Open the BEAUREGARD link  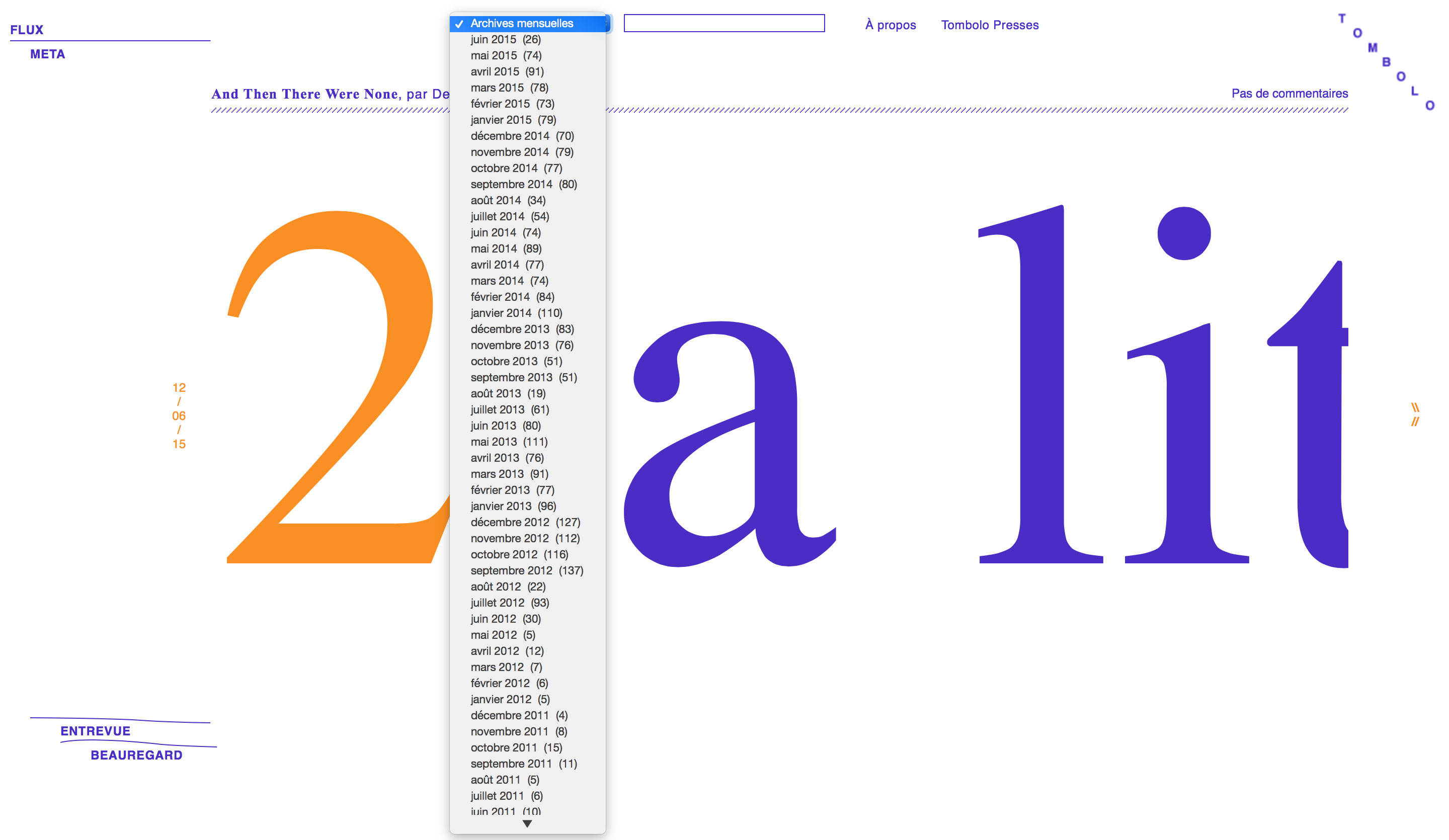pos(136,755)
